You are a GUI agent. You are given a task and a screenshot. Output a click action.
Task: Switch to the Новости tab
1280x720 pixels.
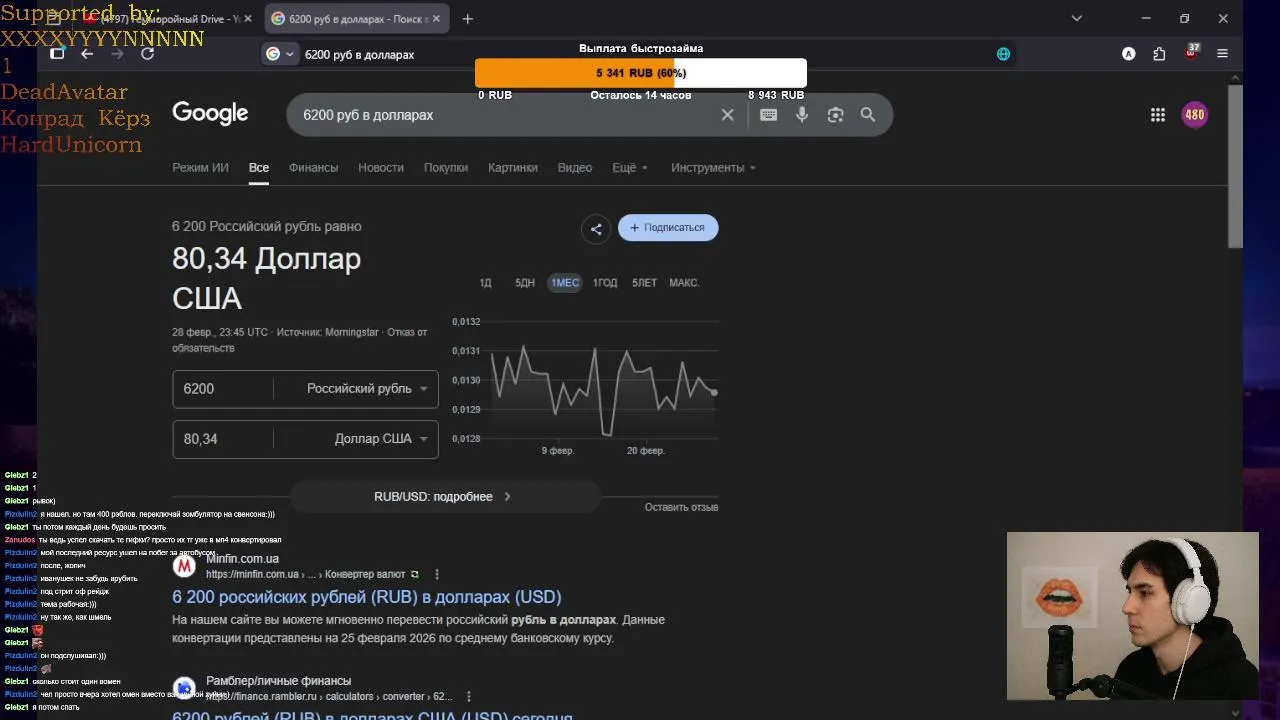pos(381,168)
